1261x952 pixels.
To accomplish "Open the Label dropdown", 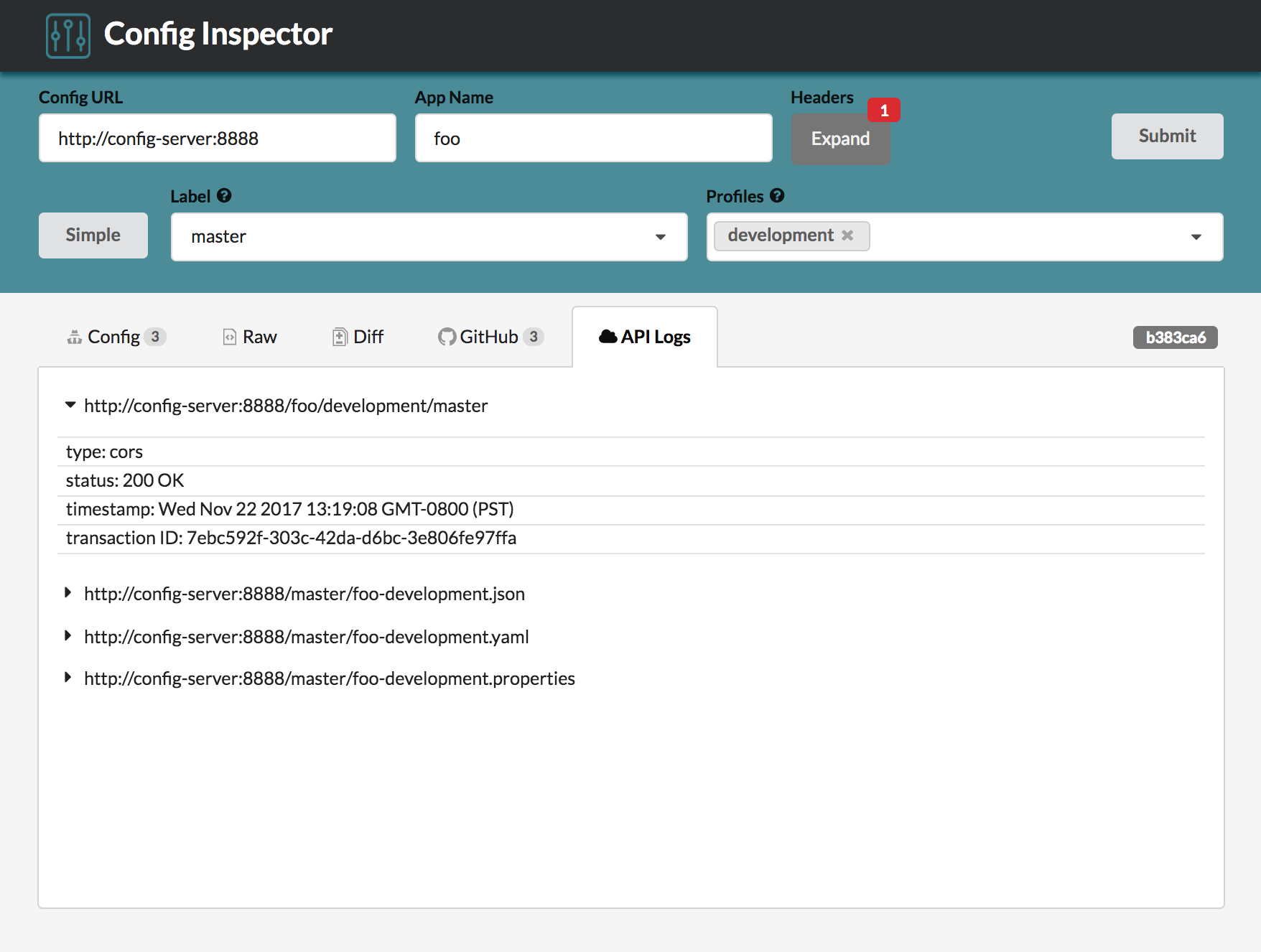I will coord(660,237).
